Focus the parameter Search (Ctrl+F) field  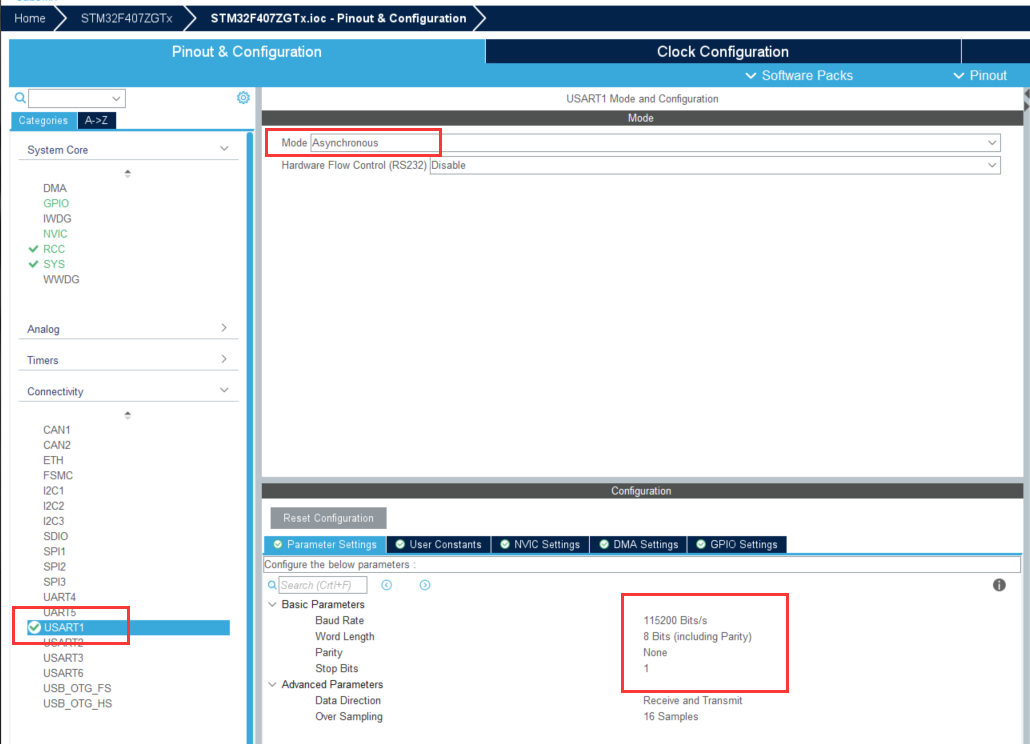pyautogui.click(x=323, y=584)
